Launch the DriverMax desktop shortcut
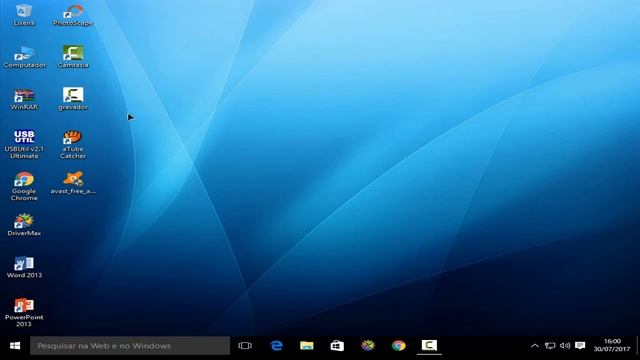 coord(24,225)
